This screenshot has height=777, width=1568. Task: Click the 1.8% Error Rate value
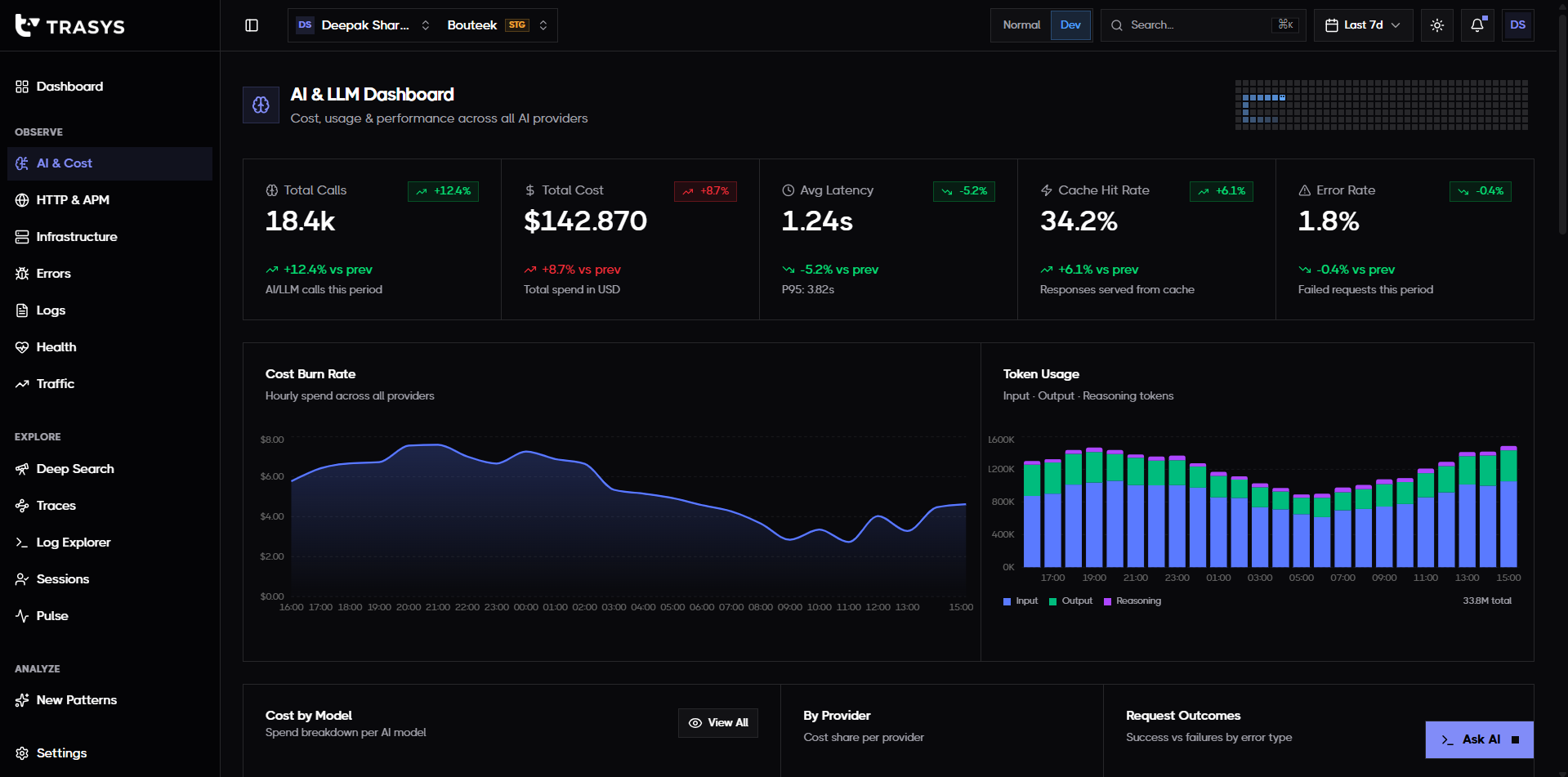[1329, 221]
